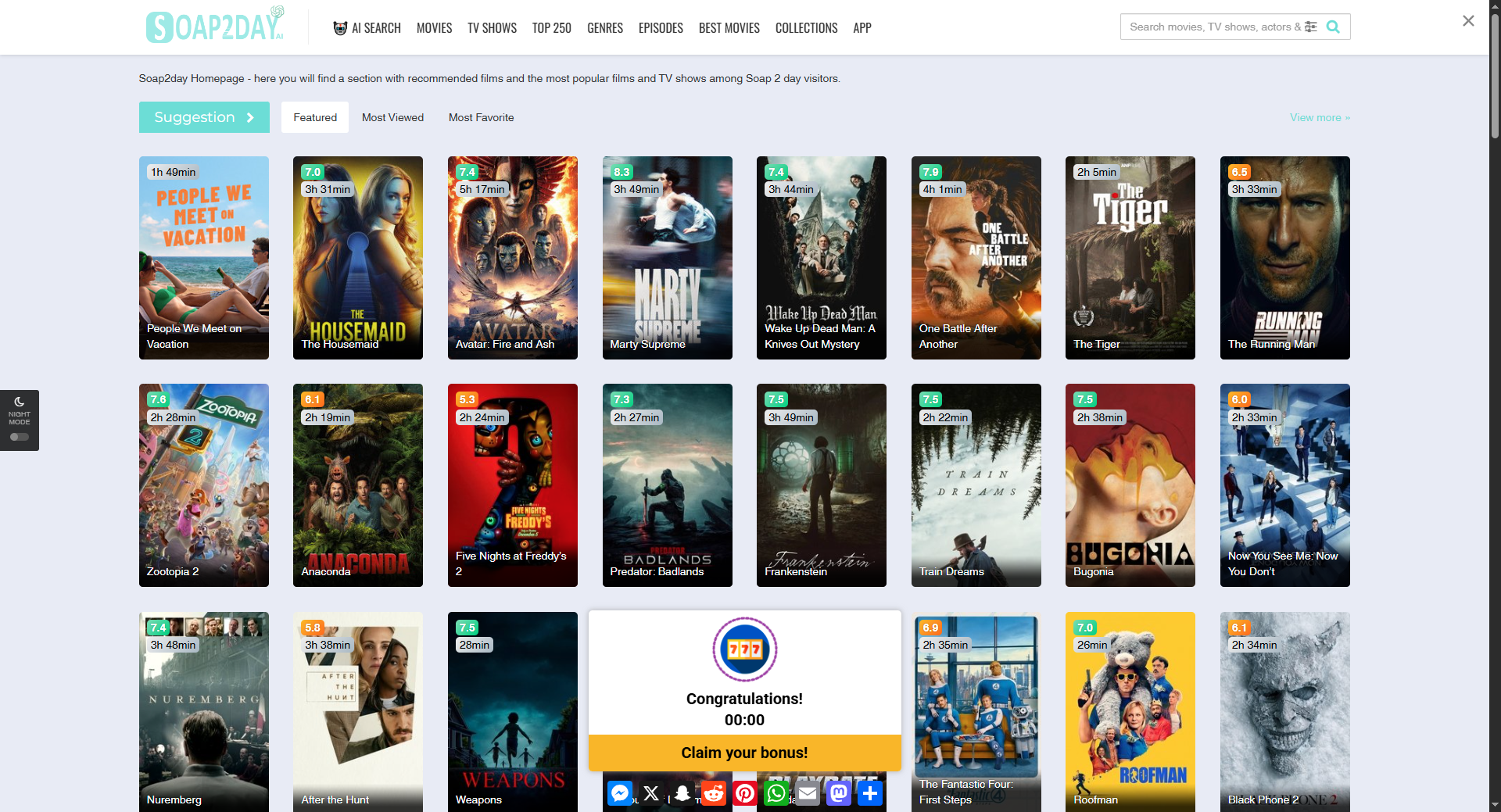
Task: Click the Soap2day logo
Action: tap(214, 27)
